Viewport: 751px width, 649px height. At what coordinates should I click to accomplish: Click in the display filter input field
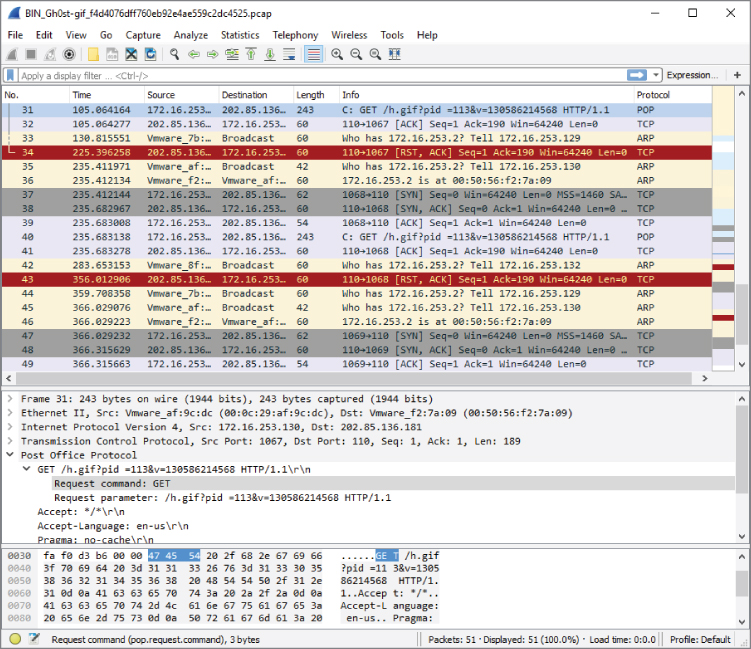322,75
